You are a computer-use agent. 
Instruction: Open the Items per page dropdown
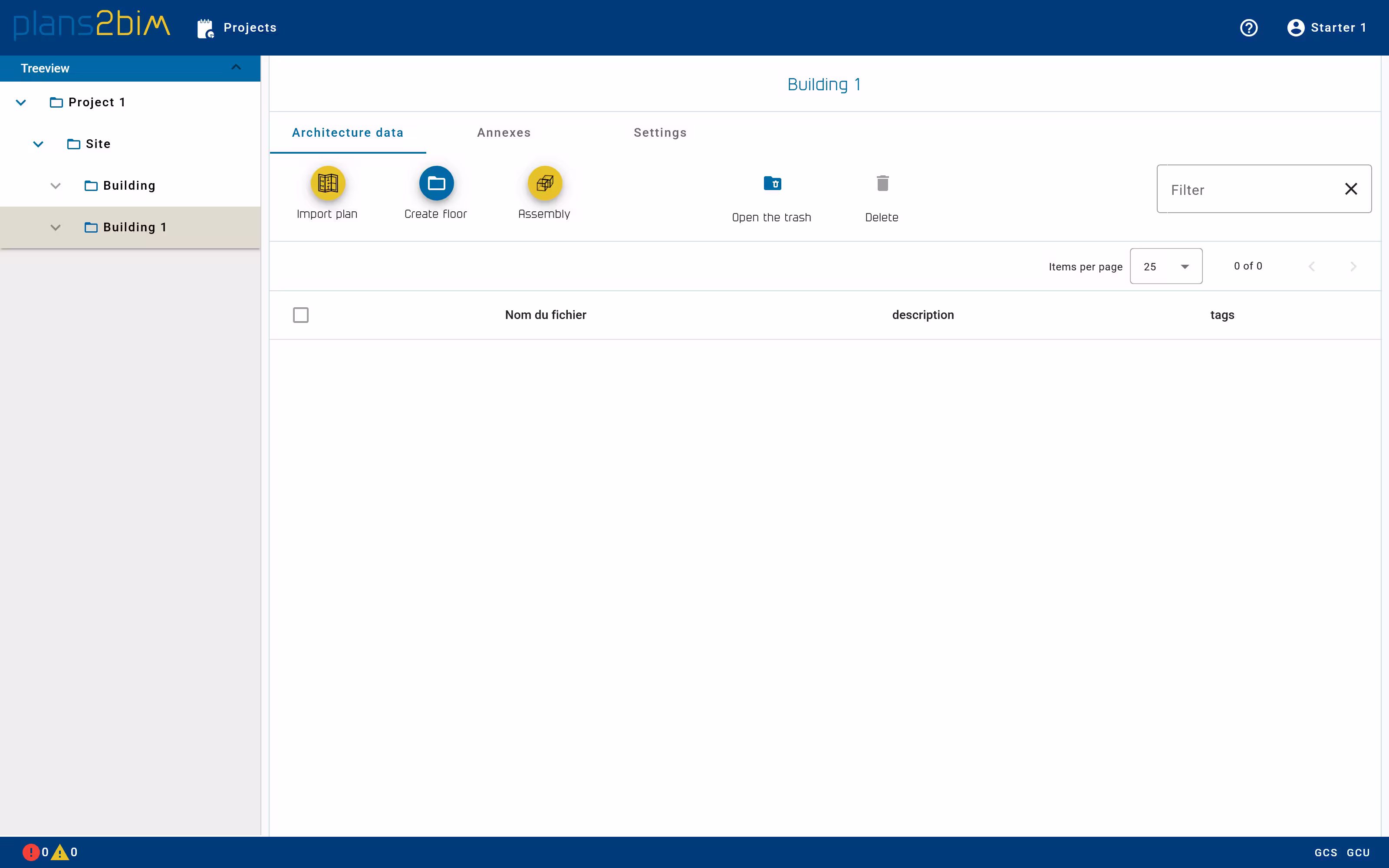(1166, 266)
